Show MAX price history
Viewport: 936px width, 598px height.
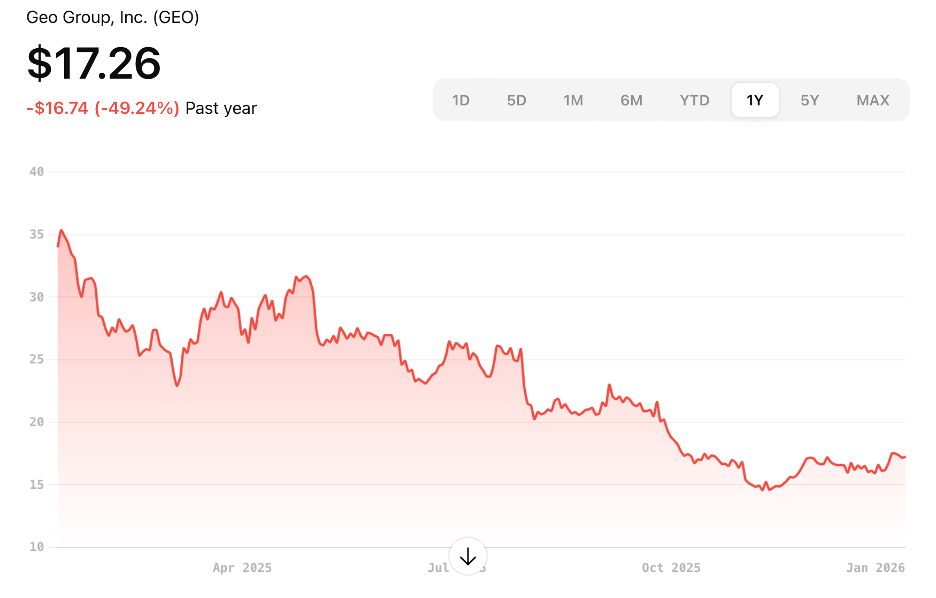point(872,100)
